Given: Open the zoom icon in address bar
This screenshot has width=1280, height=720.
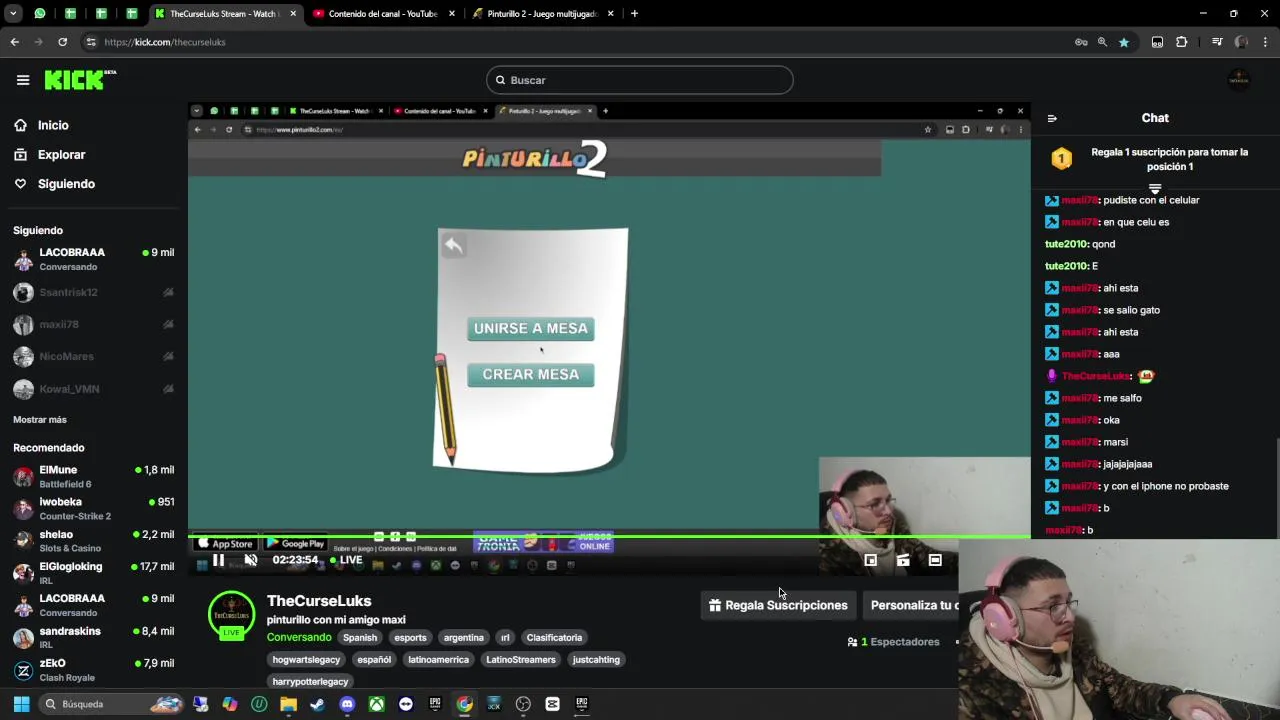Looking at the screenshot, I should tap(1102, 42).
